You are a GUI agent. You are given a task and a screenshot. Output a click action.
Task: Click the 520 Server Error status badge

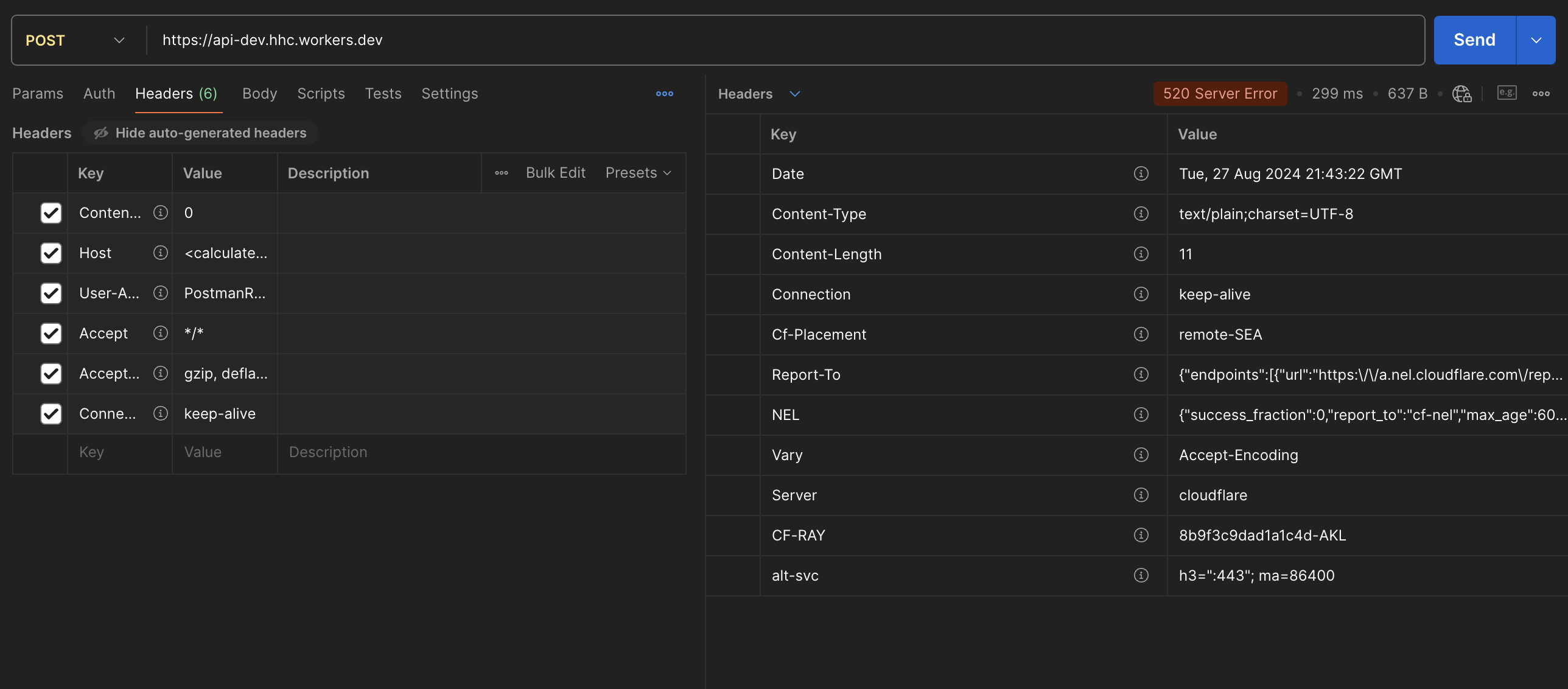(1220, 94)
